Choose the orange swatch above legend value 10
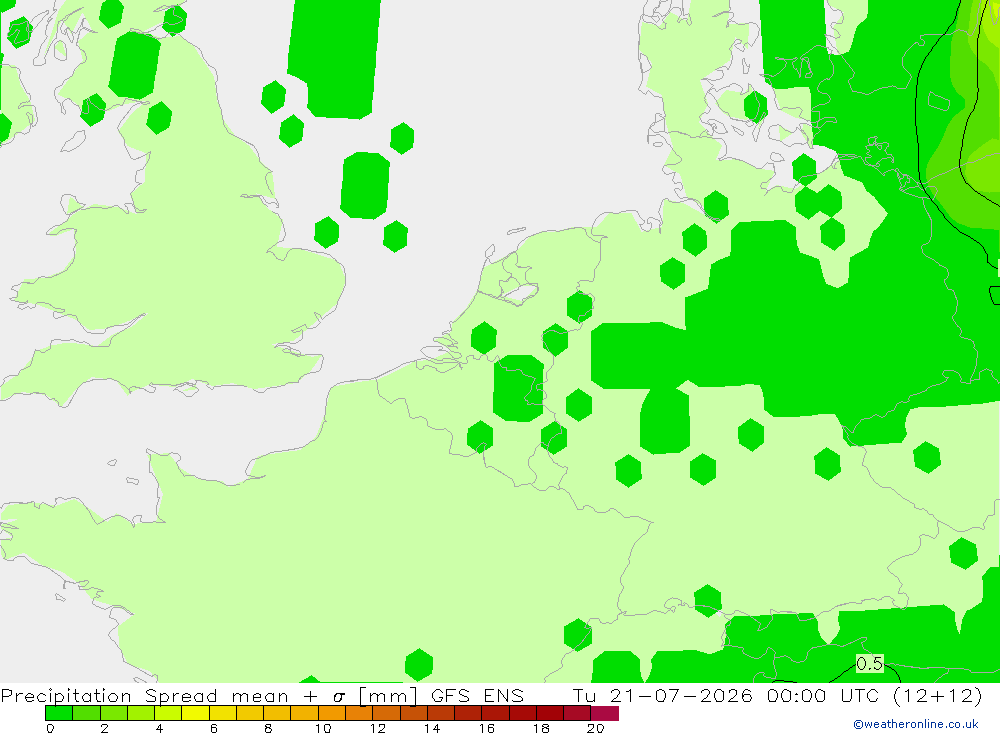 tap(332, 713)
